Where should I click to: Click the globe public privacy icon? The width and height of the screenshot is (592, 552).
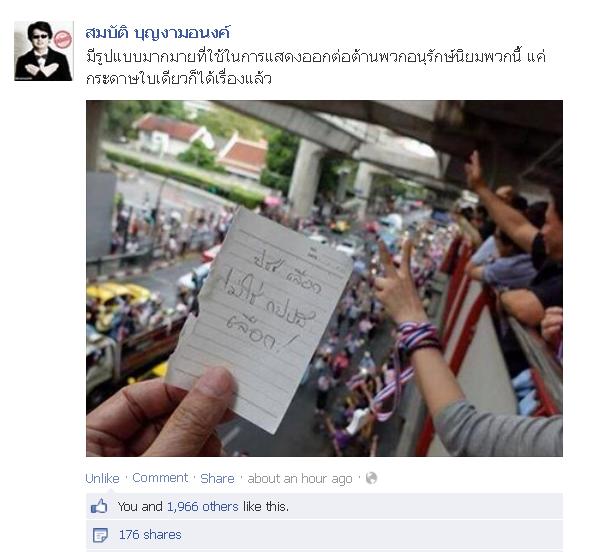371,478
